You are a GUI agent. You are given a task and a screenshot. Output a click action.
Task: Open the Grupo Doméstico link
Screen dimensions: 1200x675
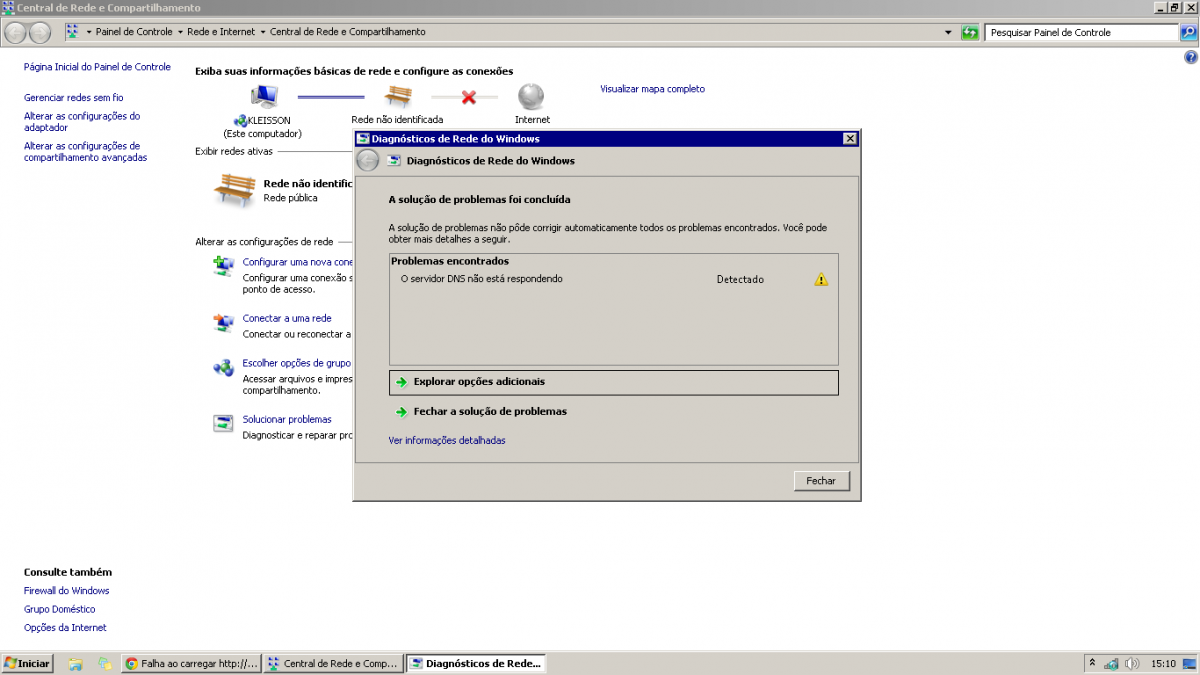pyautogui.click(x=60, y=609)
